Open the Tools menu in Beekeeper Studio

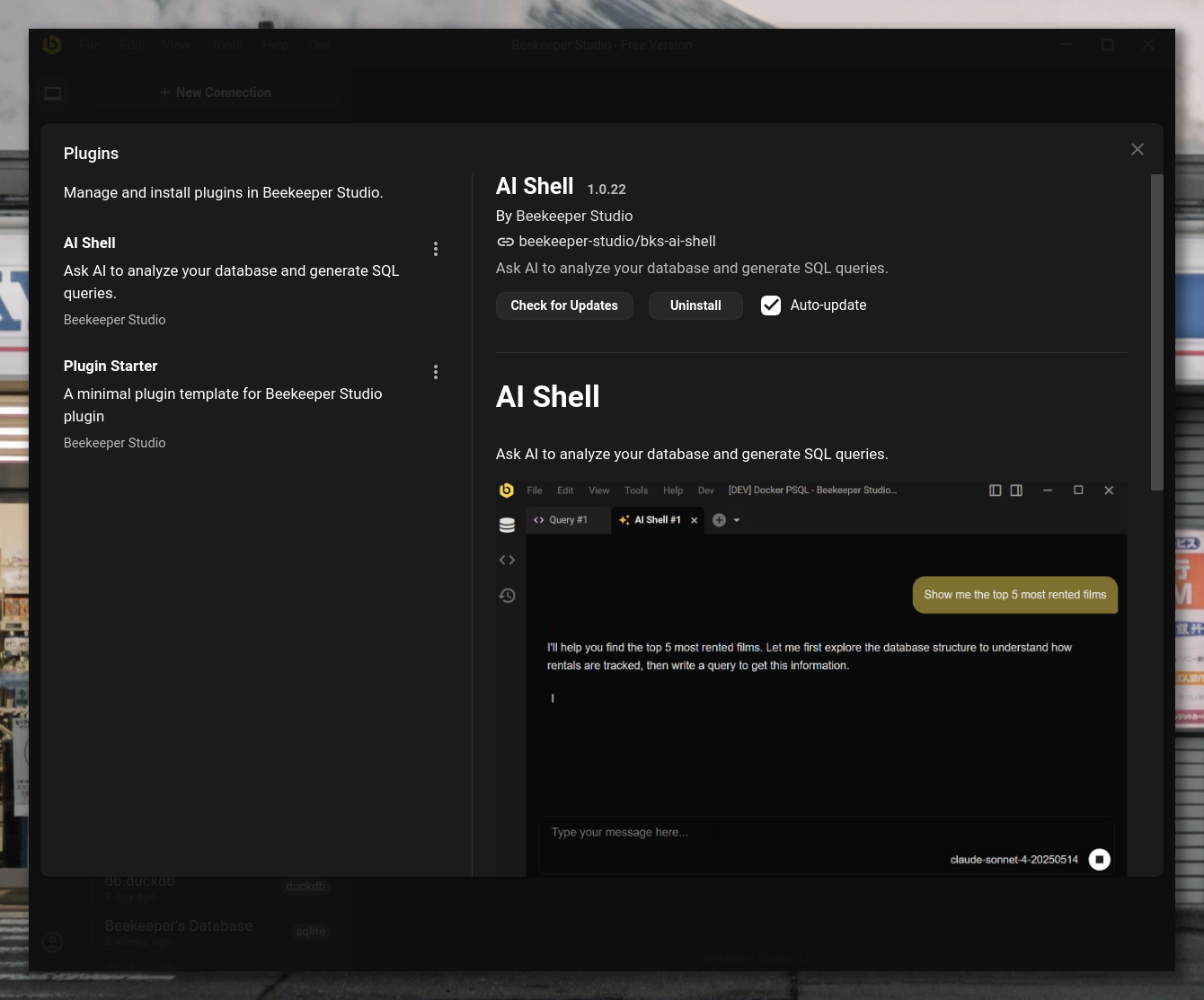(x=227, y=45)
